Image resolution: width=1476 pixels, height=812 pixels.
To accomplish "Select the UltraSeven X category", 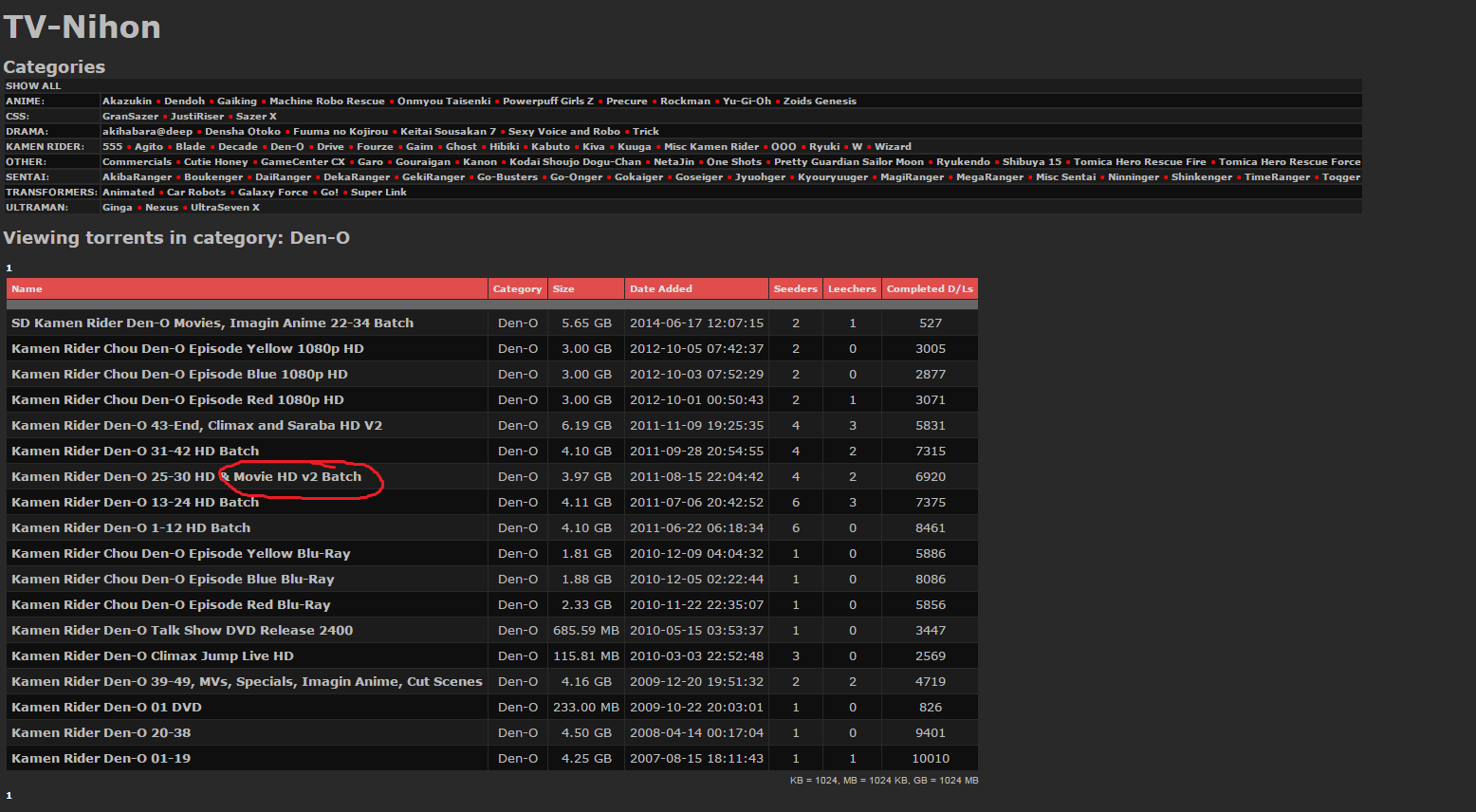I will pyautogui.click(x=225, y=208).
